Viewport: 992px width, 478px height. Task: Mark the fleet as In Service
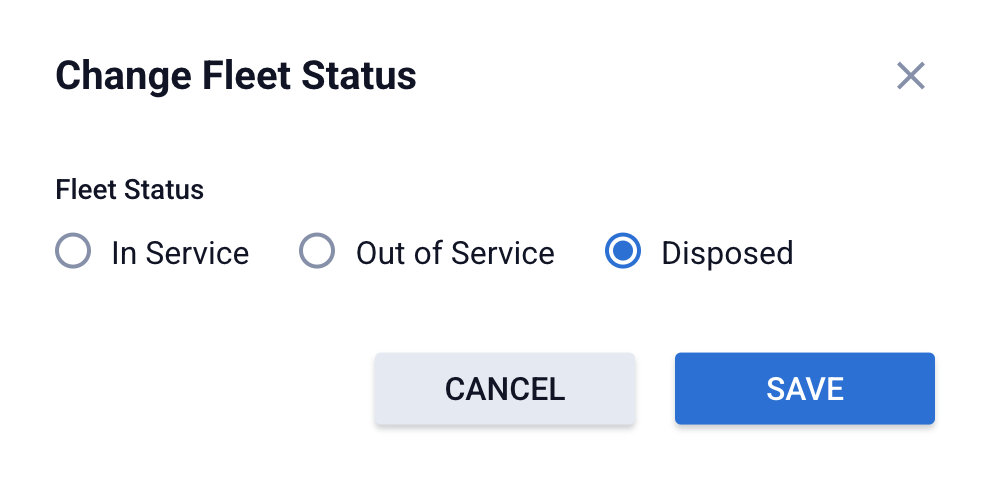click(73, 252)
